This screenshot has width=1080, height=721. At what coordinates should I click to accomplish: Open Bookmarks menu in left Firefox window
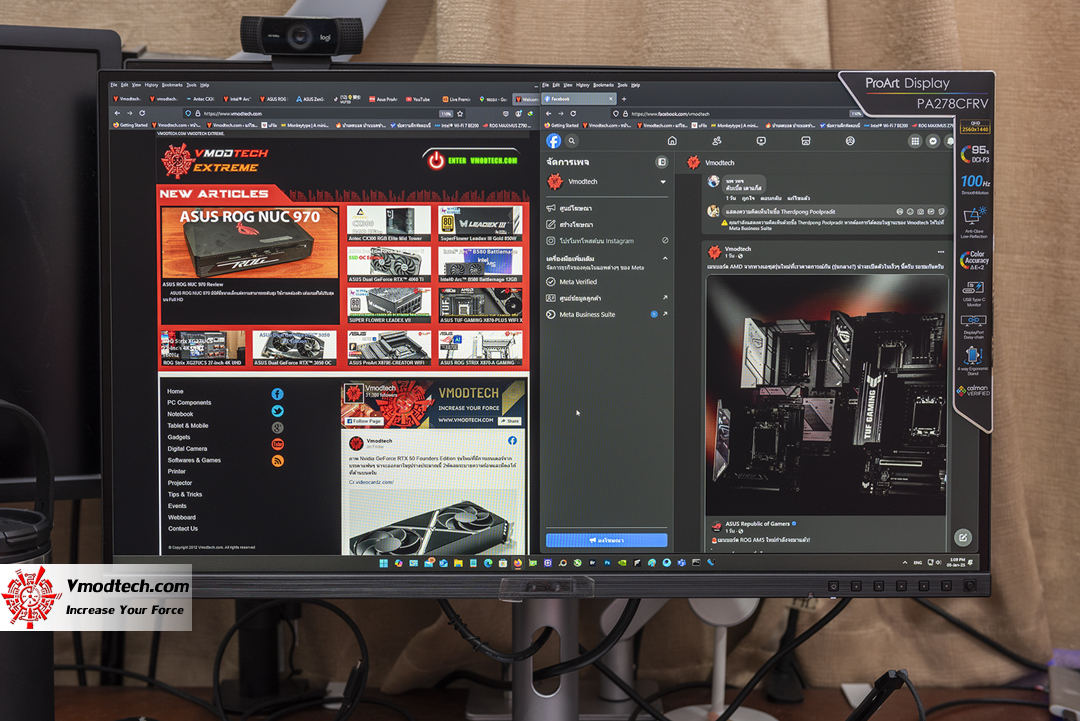pyautogui.click(x=172, y=85)
